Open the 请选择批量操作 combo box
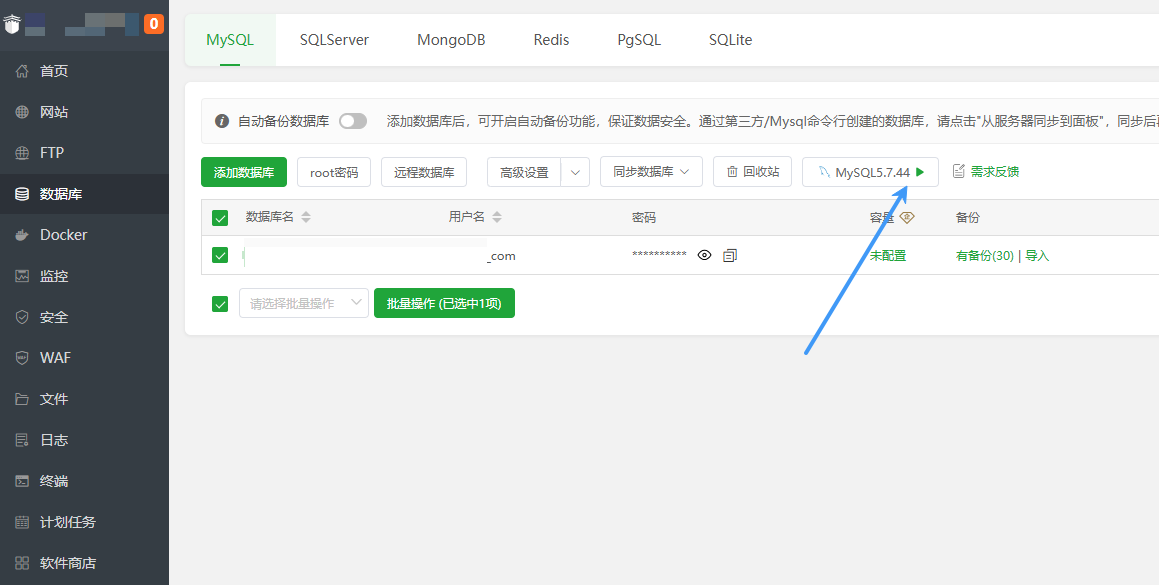This screenshot has width=1159, height=585. (304, 303)
